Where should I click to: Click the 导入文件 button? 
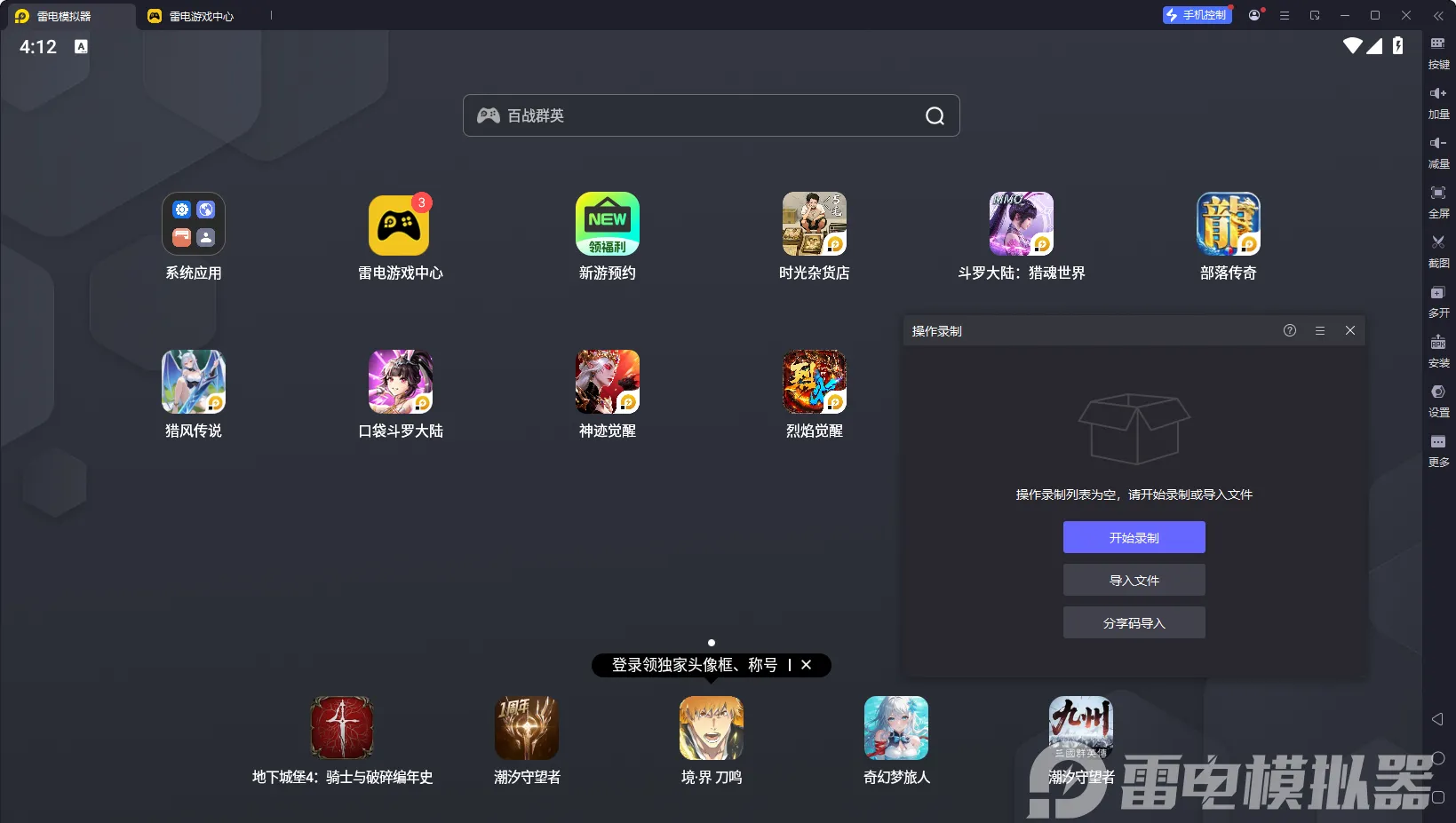(1134, 580)
